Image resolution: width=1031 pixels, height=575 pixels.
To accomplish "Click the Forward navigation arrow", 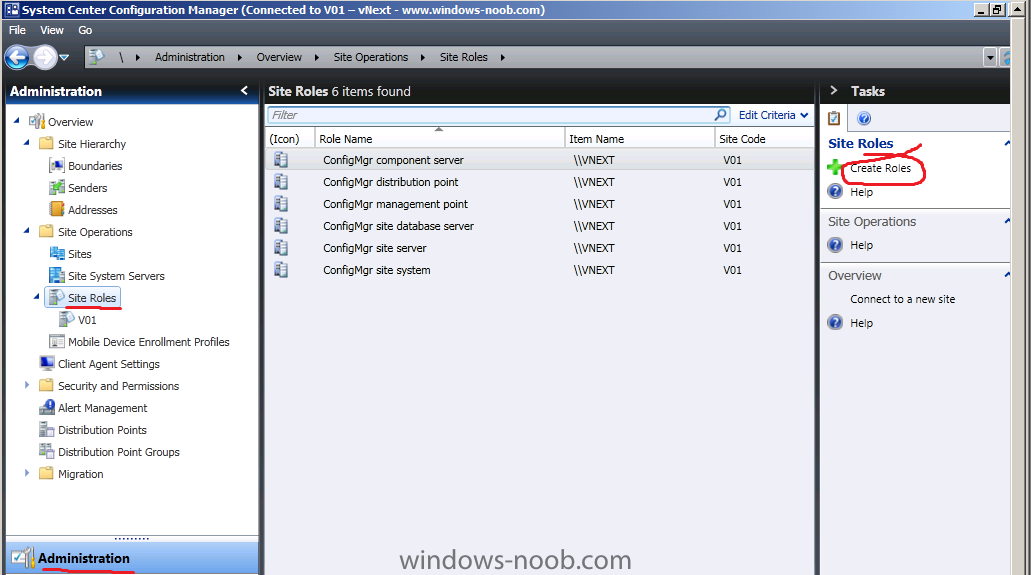I will (45, 57).
